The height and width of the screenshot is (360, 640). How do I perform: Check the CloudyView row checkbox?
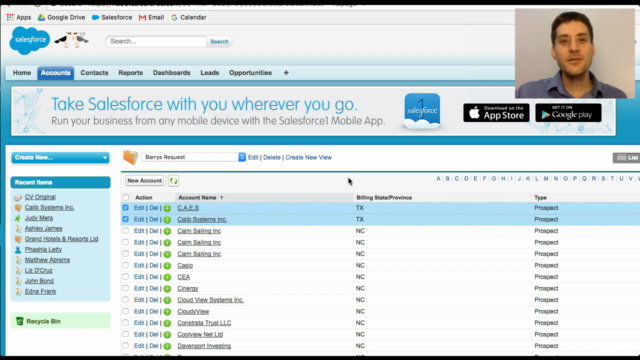pos(125,311)
